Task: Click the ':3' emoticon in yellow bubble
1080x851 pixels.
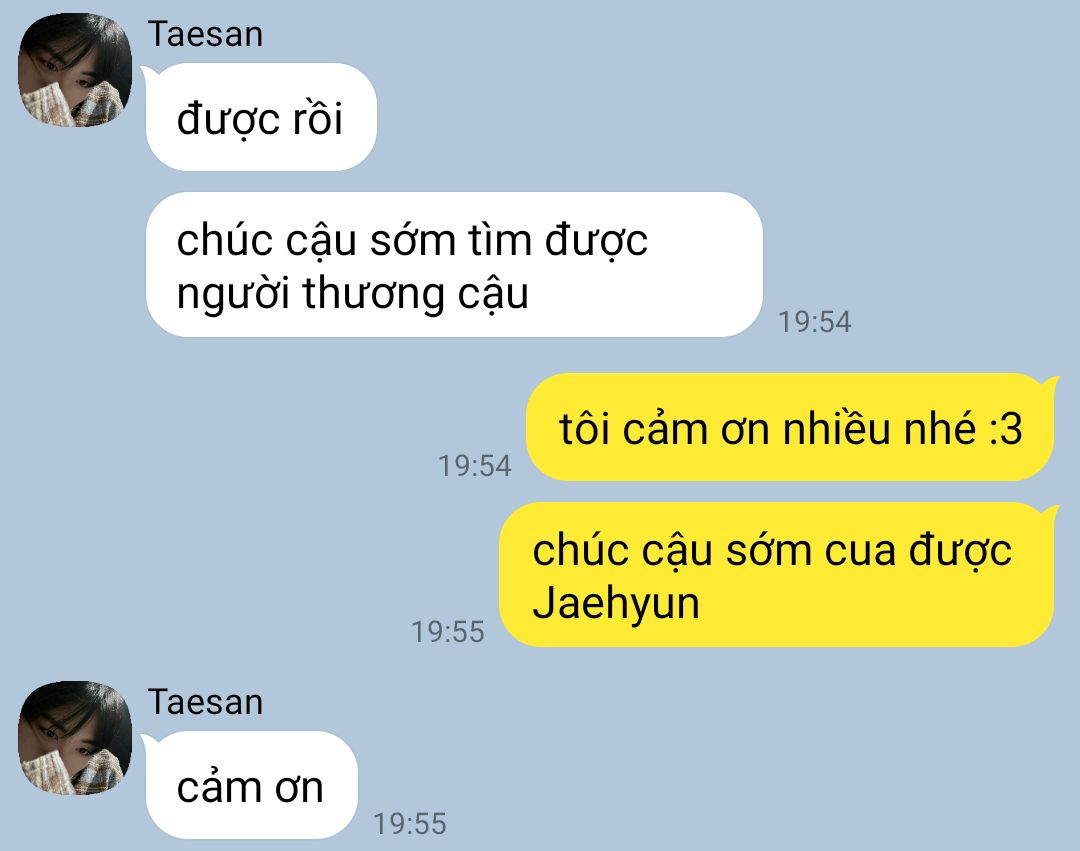Action: tap(1006, 429)
